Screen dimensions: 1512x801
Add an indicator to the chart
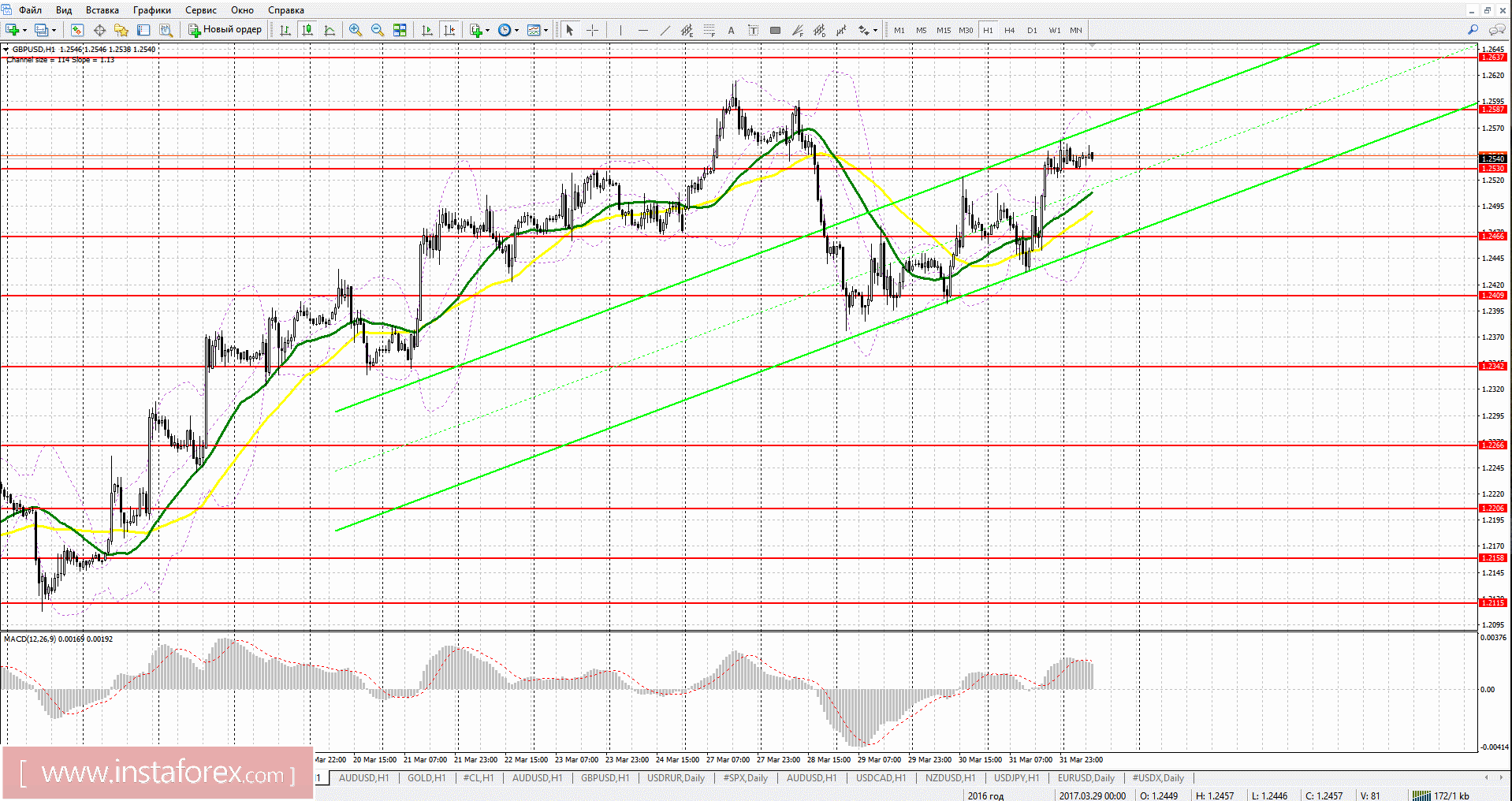coord(475,30)
